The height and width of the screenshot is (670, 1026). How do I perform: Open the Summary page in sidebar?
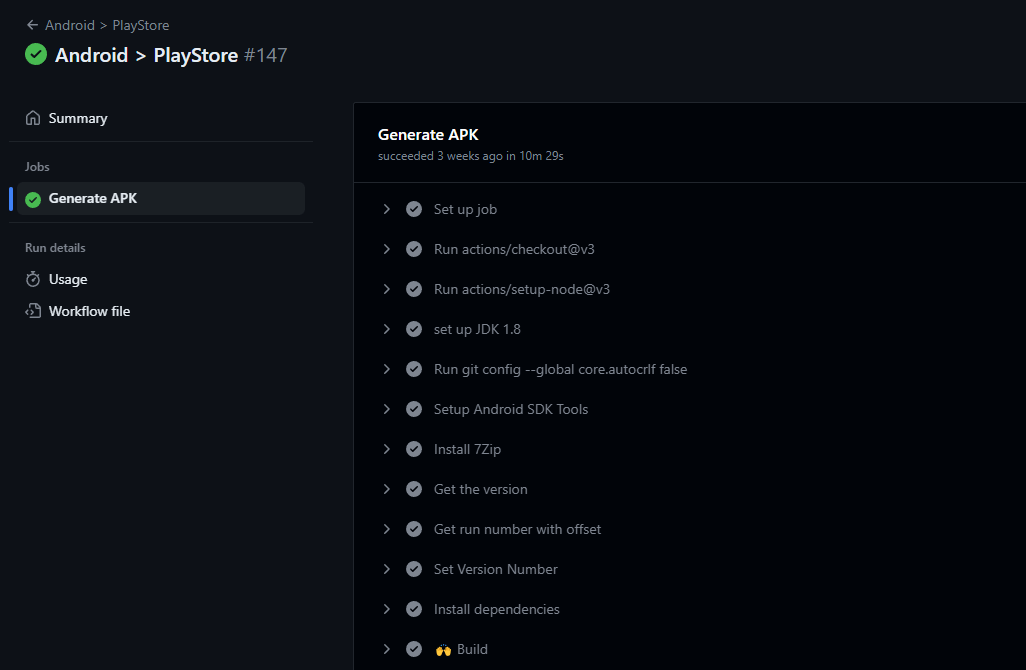coord(78,118)
